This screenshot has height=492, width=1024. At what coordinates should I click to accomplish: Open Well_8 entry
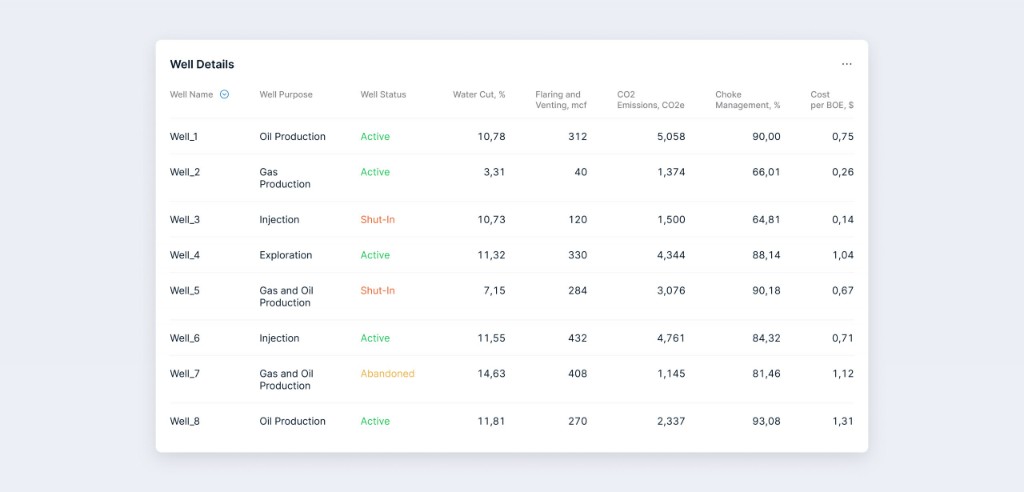click(x=185, y=421)
